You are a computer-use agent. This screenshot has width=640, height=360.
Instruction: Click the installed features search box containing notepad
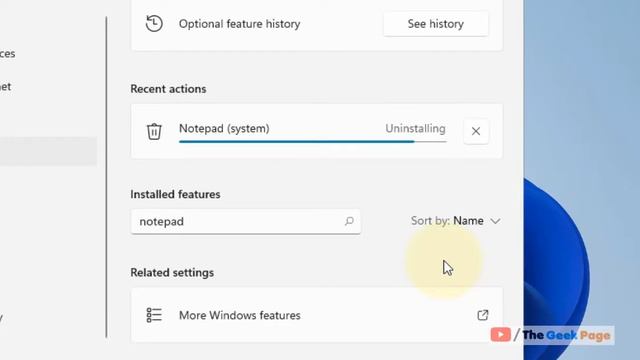pos(245,221)
